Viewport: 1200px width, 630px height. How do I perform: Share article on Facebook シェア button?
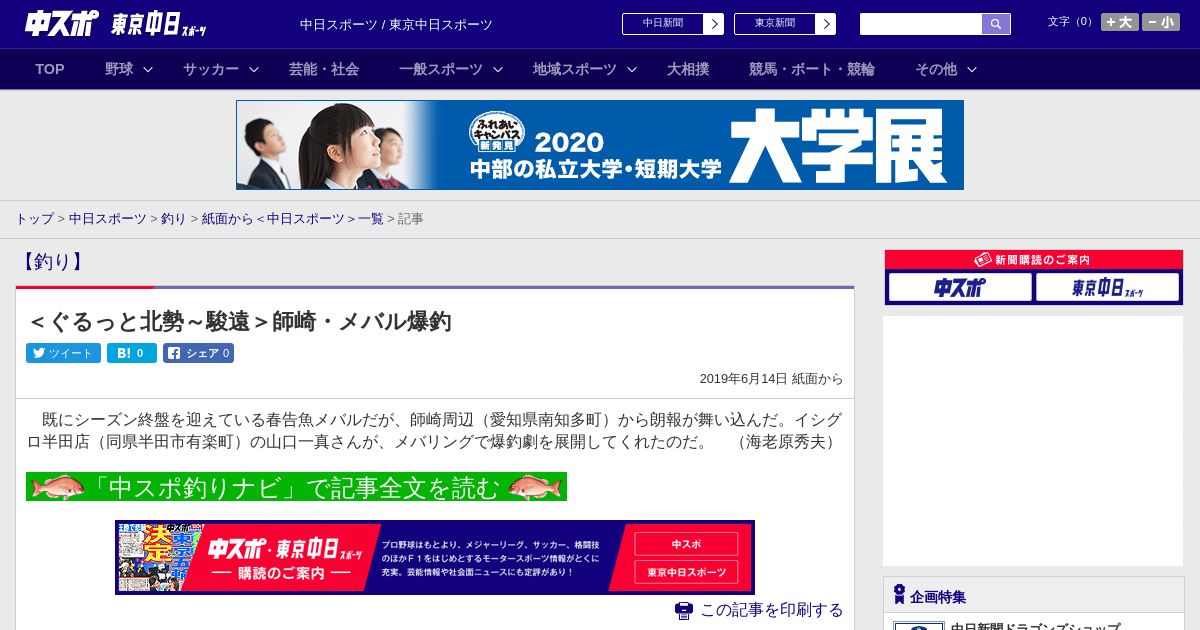point(198,353)
